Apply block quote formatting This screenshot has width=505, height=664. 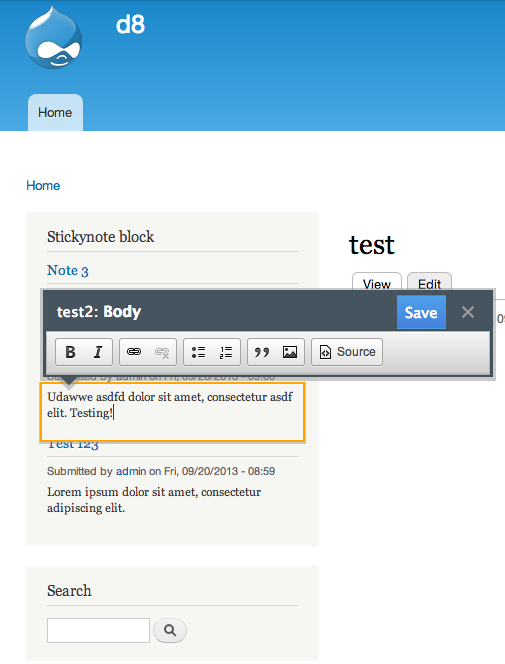pos(262,352)
